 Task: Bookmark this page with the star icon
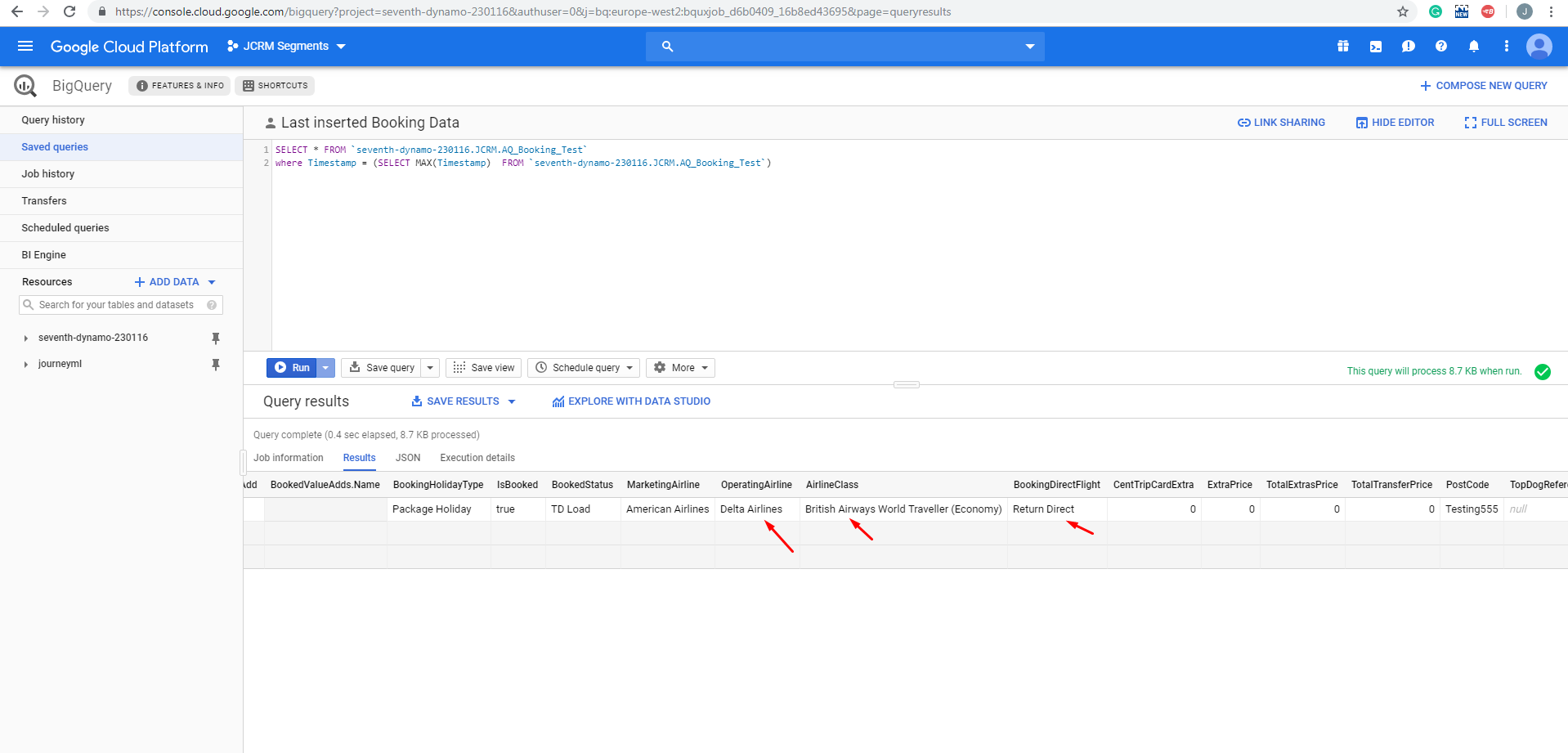[x=1403, y=11]
